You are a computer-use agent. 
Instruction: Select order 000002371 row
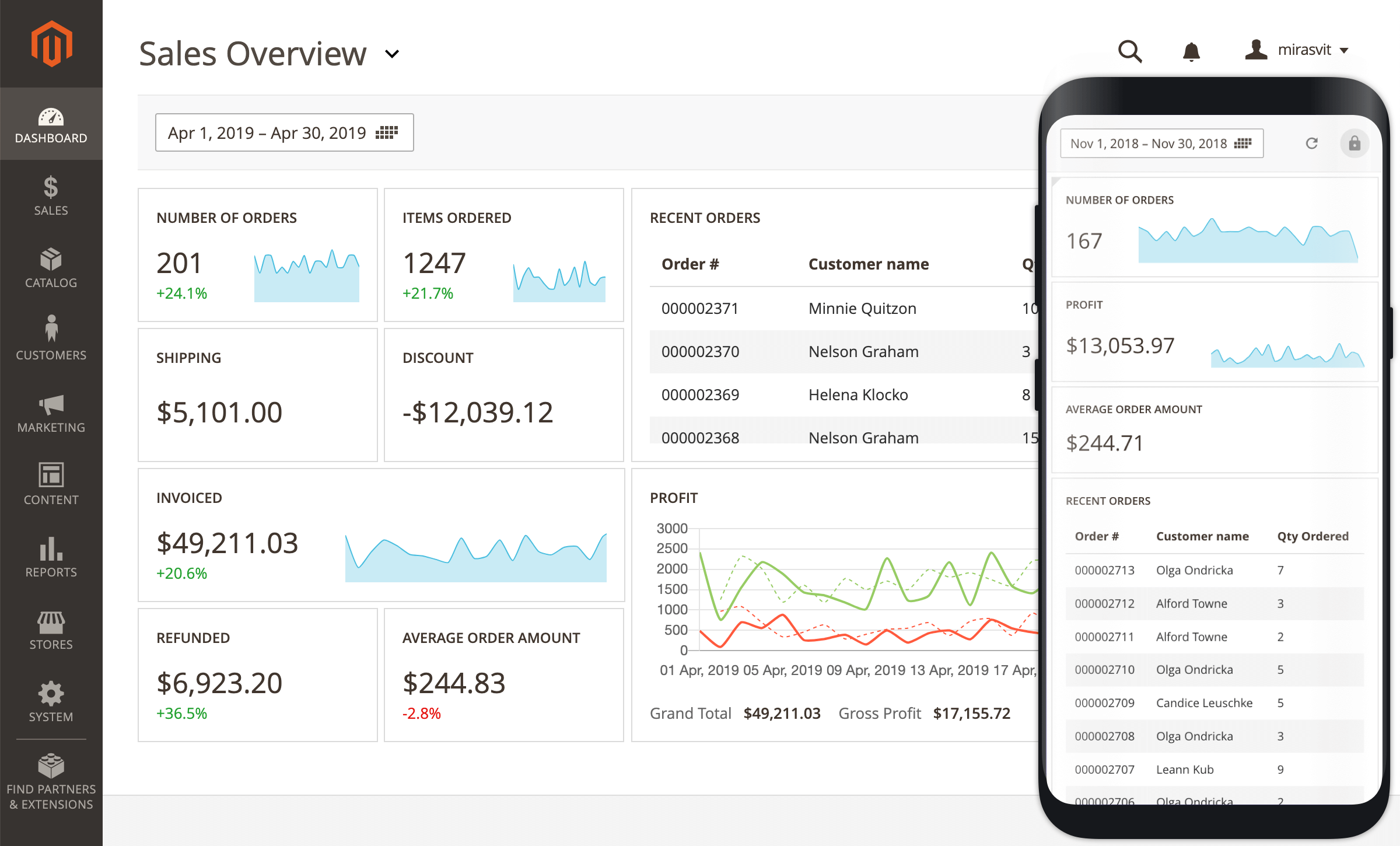[x=843, y=309]
